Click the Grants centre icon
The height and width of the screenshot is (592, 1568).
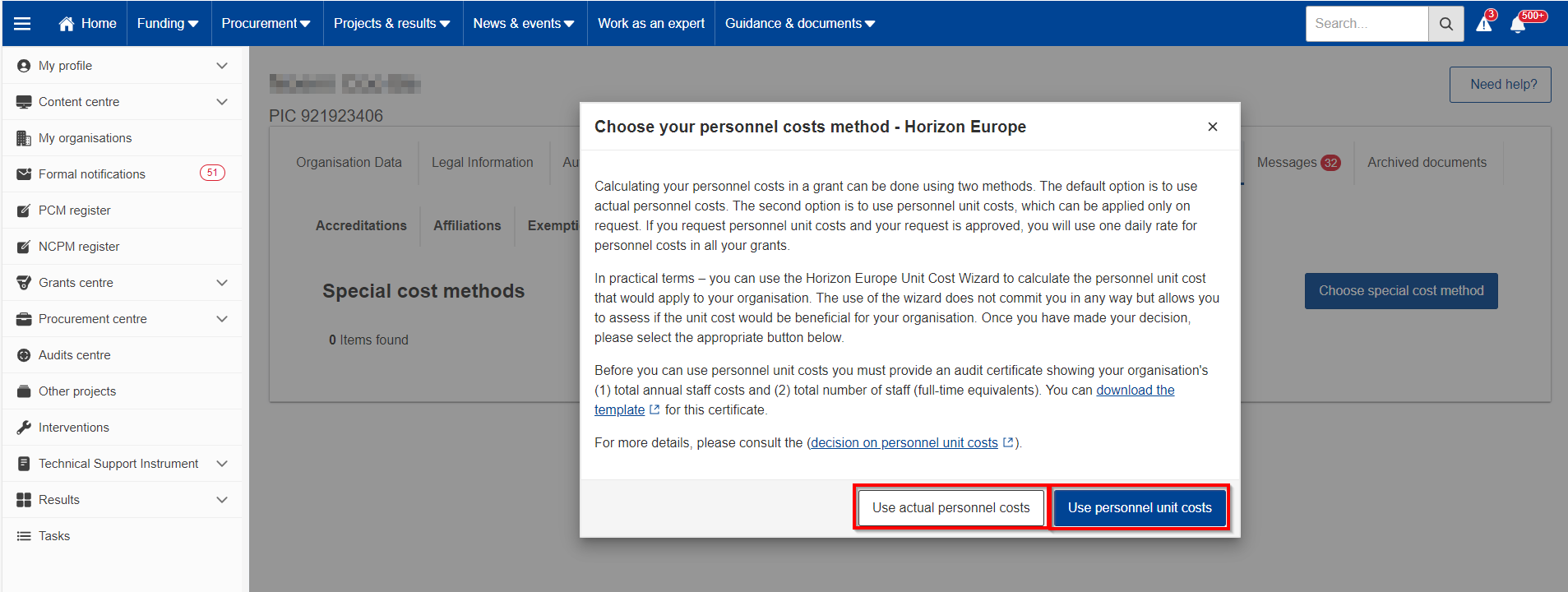click(24, 283)
